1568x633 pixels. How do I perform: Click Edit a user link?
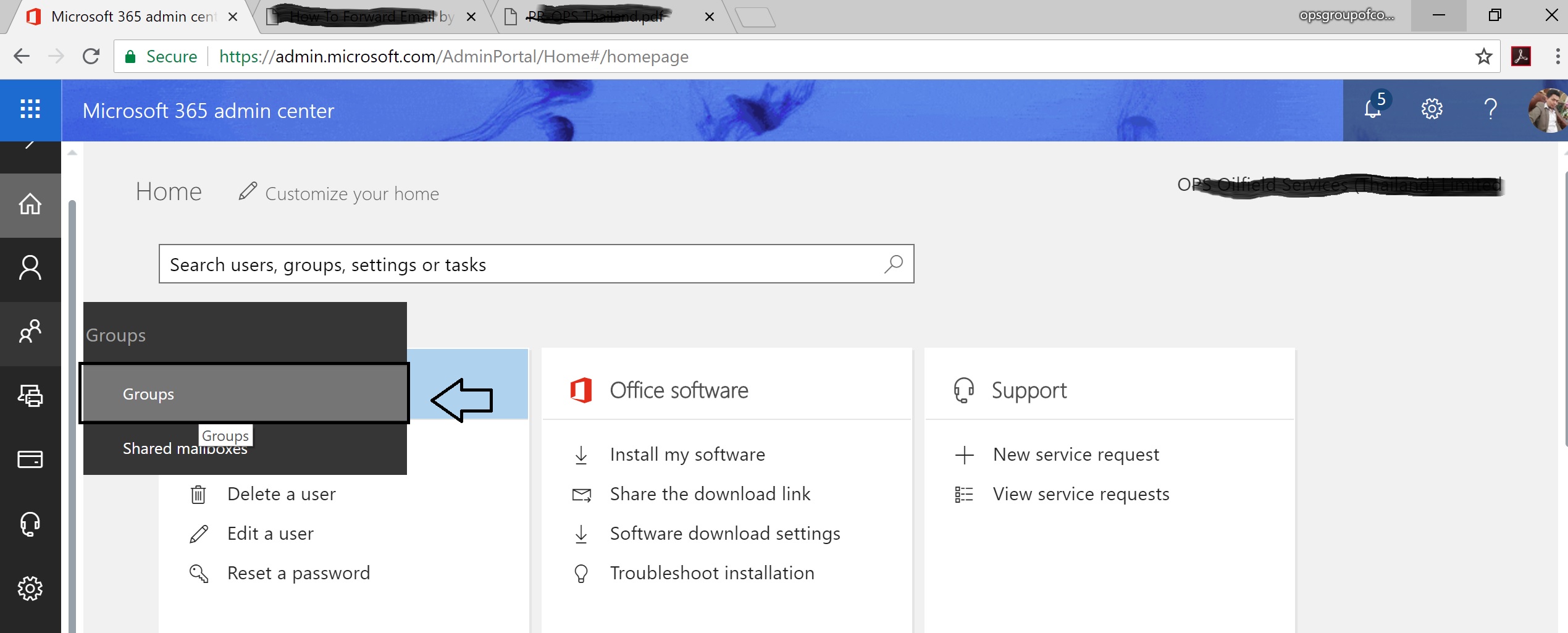[x=270, y=534]
